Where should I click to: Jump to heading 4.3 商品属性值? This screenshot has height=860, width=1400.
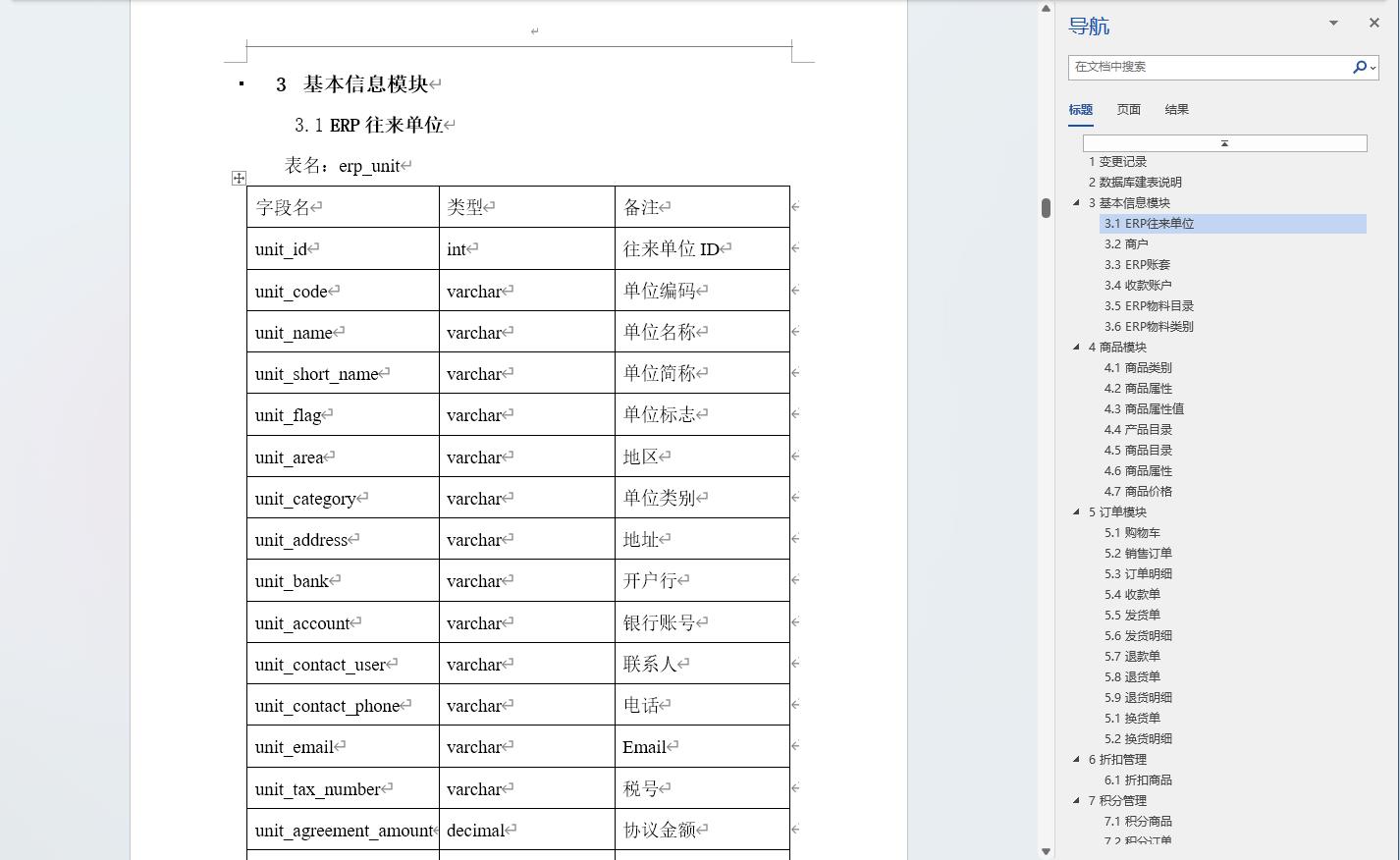pos(1144,409)
